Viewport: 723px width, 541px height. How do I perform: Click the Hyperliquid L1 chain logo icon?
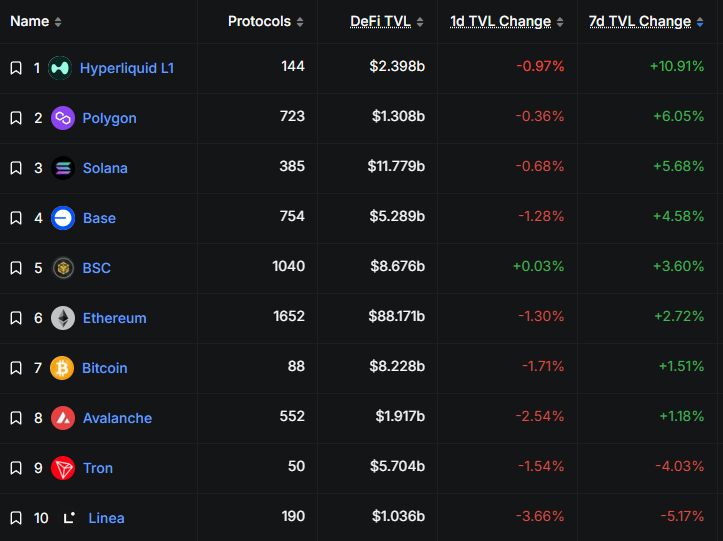tap(60, 68)
